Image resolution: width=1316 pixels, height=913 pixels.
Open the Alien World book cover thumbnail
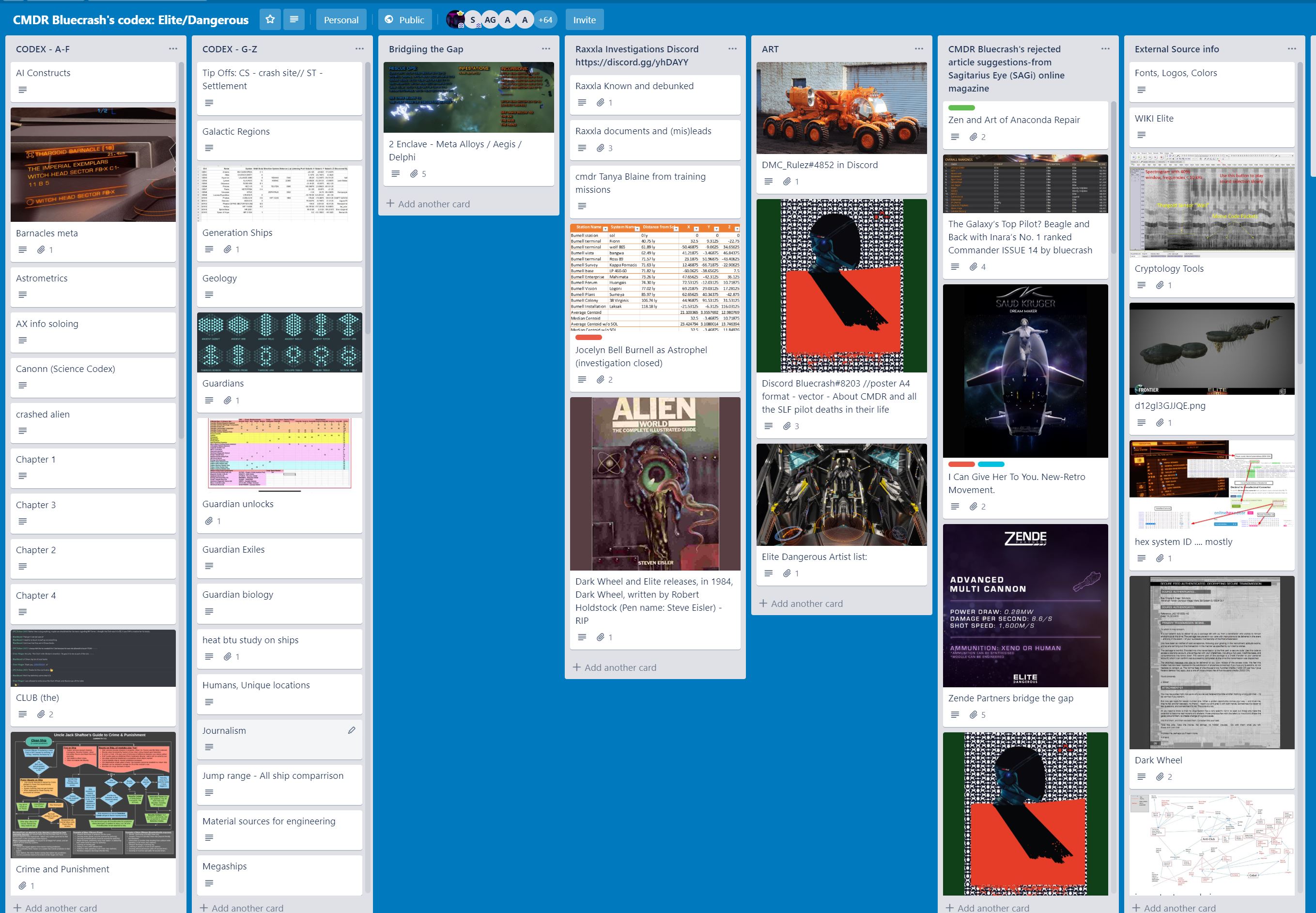pyautogui.click(x=655, y=483)
